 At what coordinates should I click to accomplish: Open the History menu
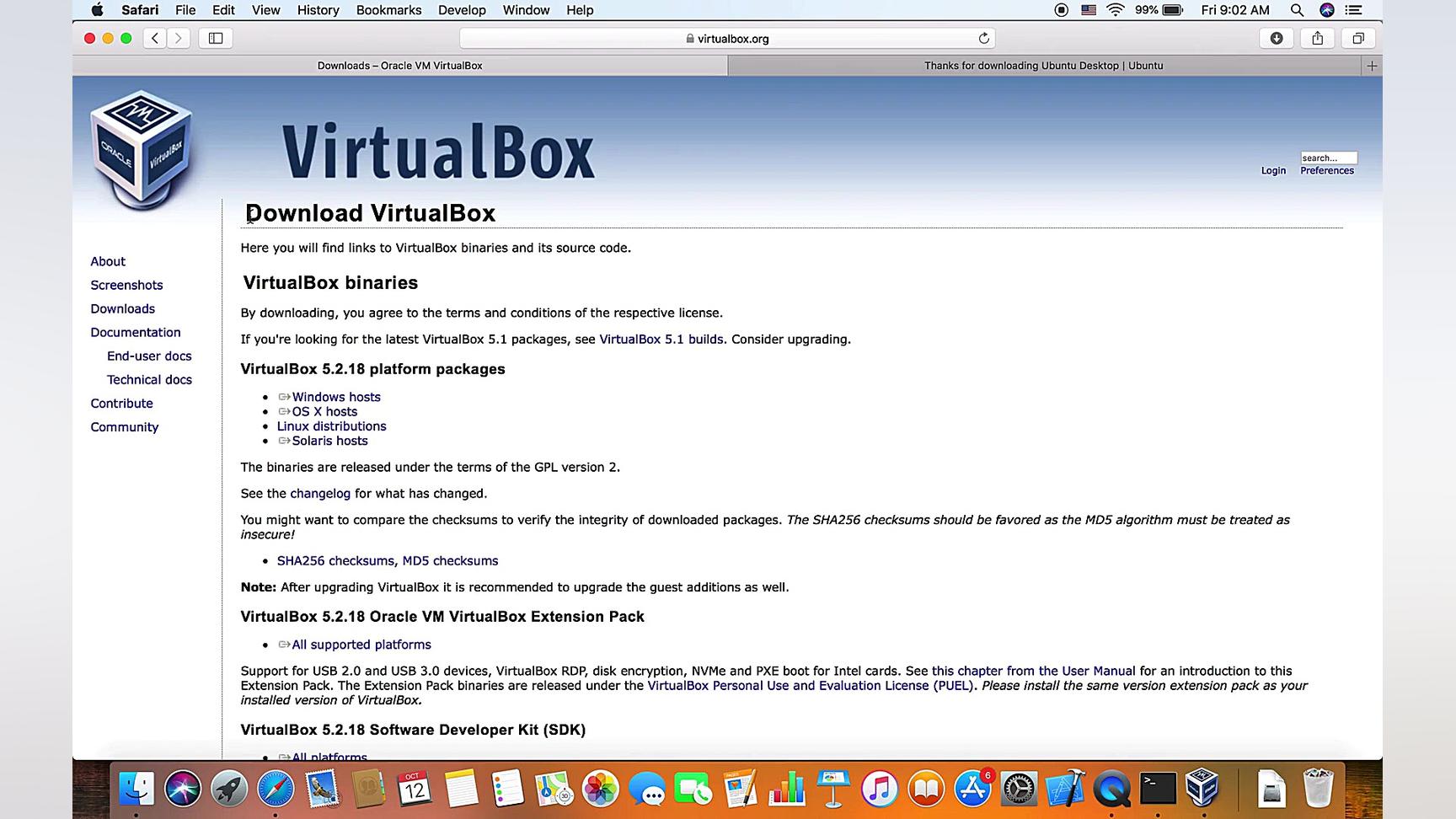coord(318,10)
